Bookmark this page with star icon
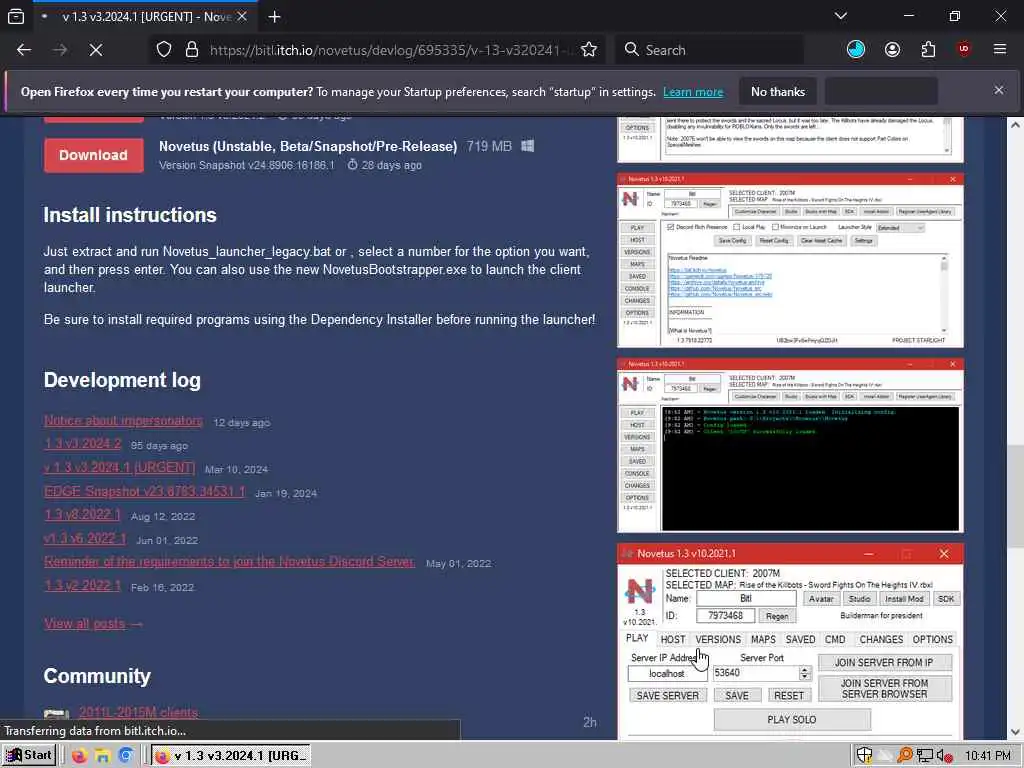This screenshot has width=1024, height=768. coord(589,50)
